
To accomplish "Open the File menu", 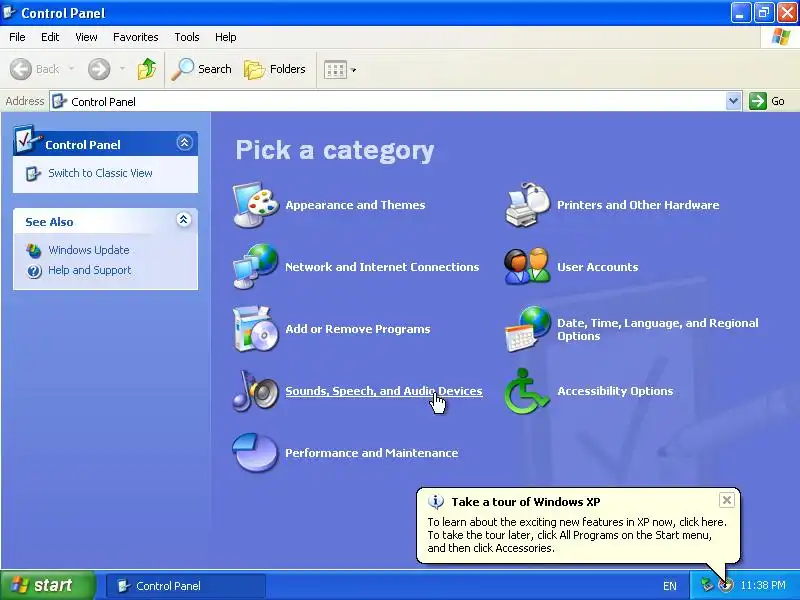I will (x=17, y=37).
